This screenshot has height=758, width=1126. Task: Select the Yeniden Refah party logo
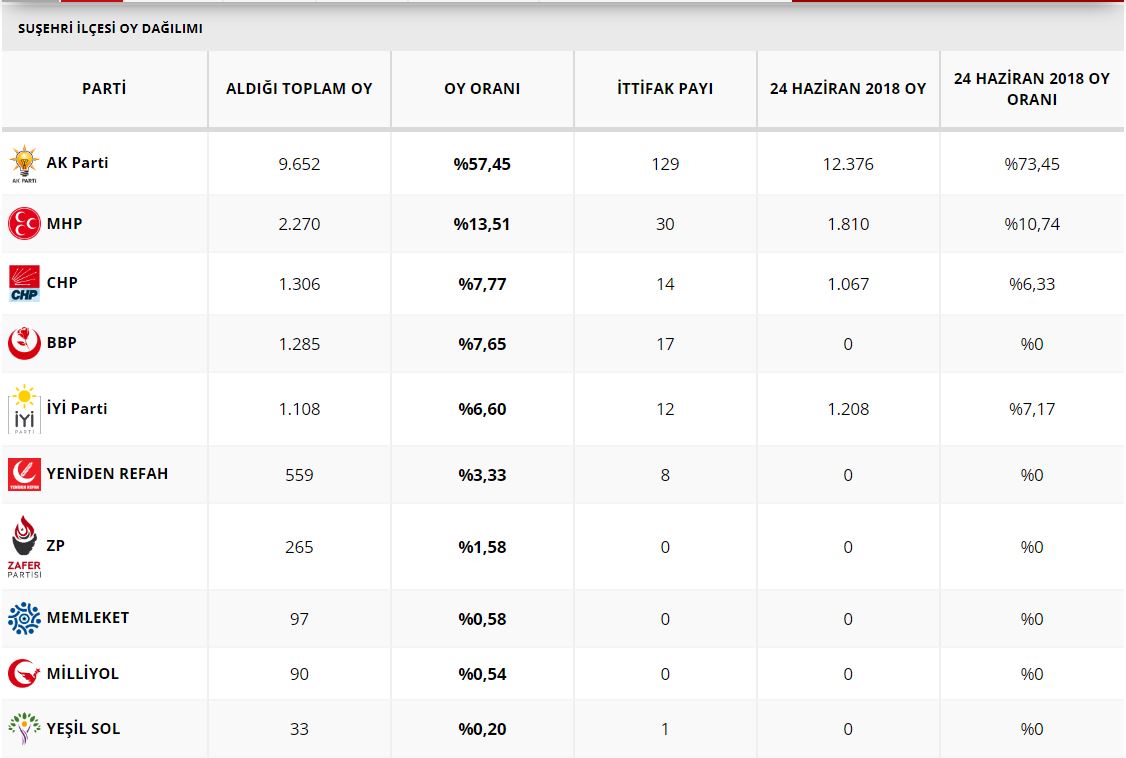coord(24,474)
